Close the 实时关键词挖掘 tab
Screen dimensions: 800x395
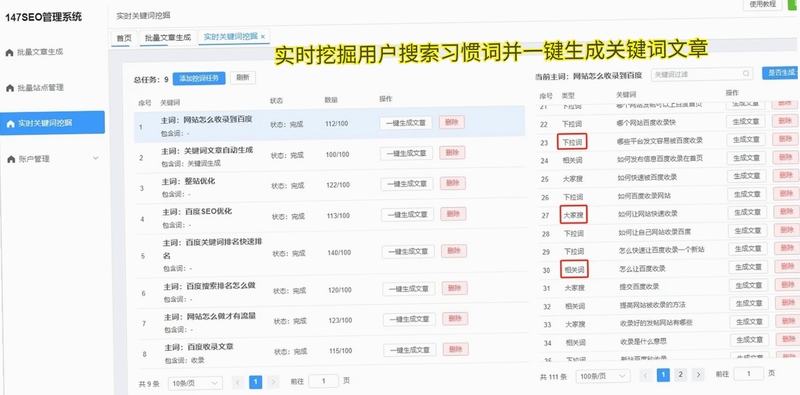(x=263, y=37)
